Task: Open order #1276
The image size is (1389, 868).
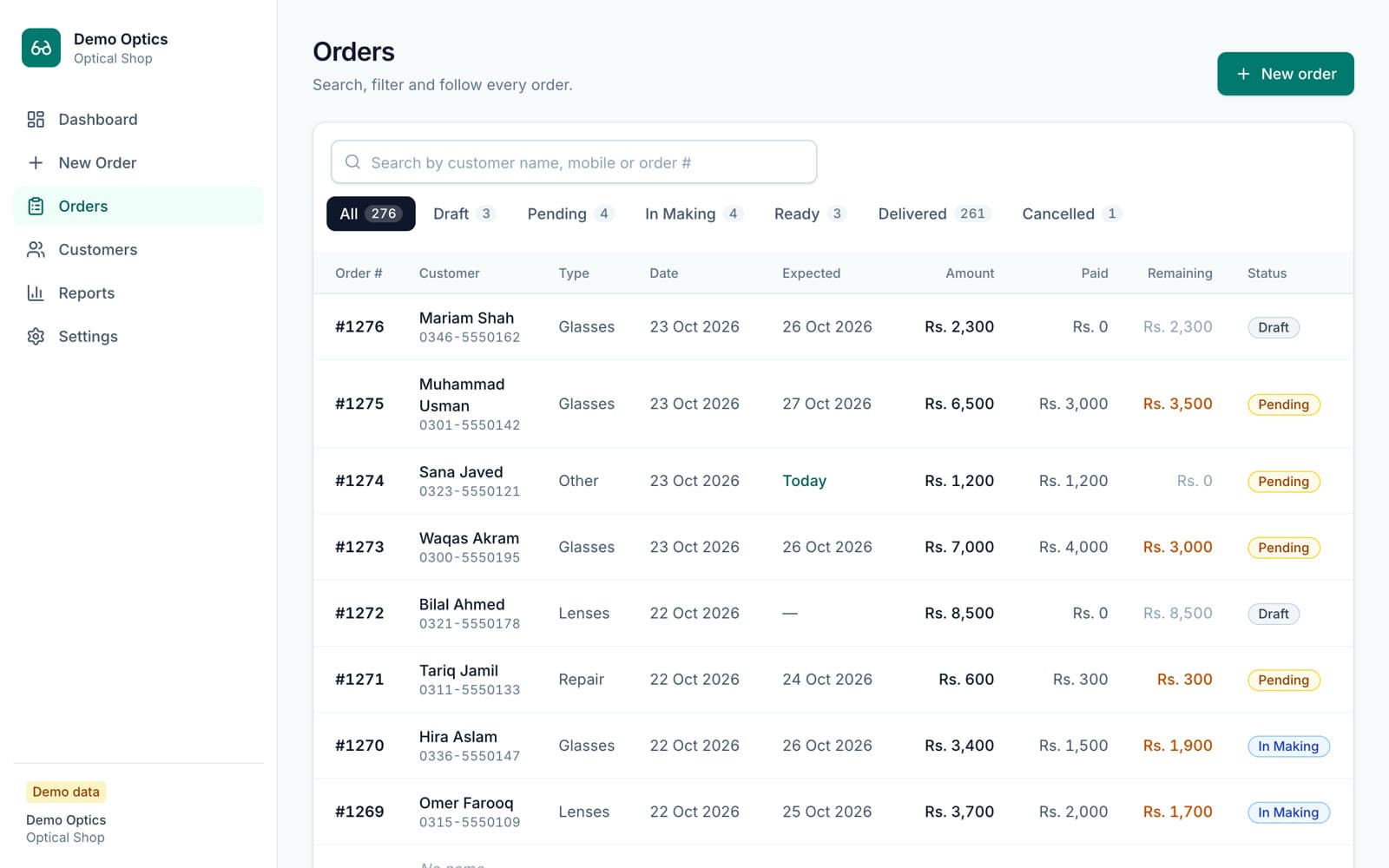Action: coord(833,327)
